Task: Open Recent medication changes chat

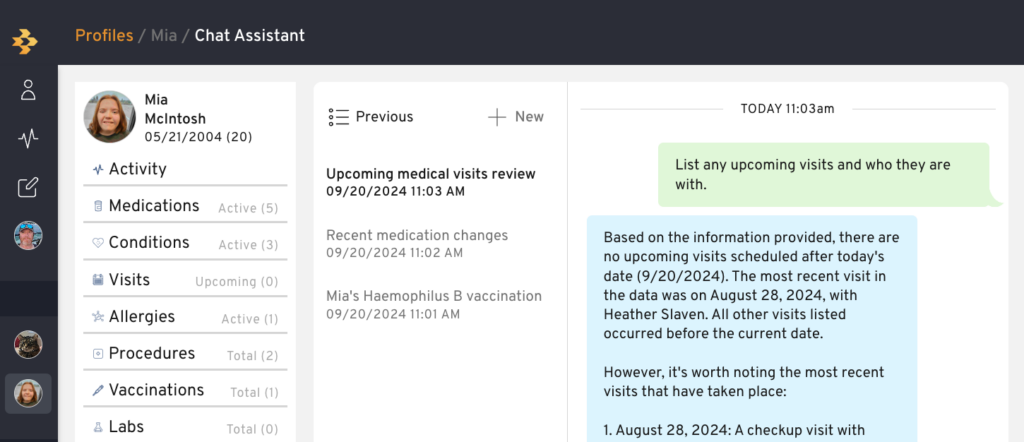Action: point(417,244)
